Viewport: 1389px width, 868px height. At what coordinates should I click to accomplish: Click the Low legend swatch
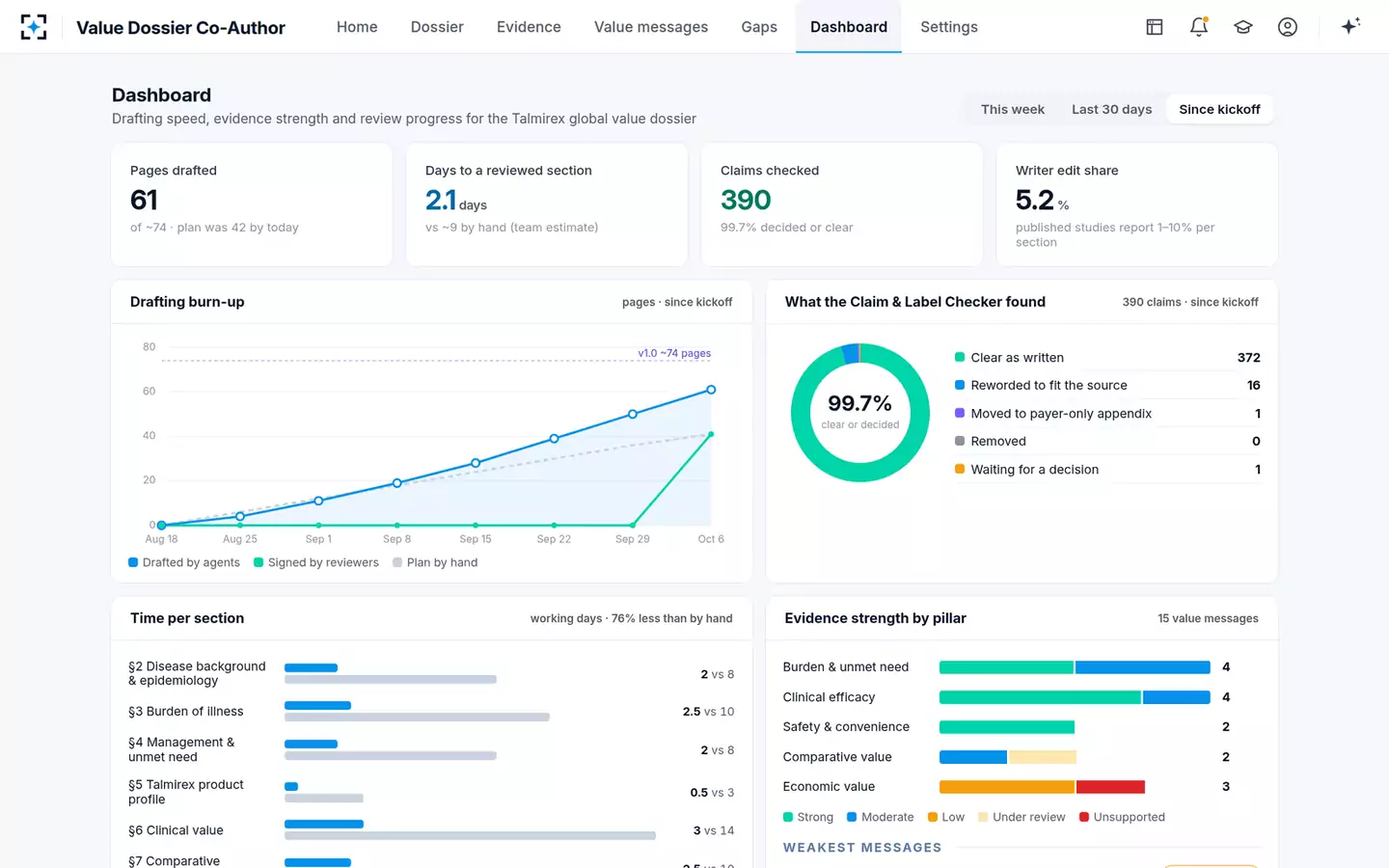click(x=933, y=817)
